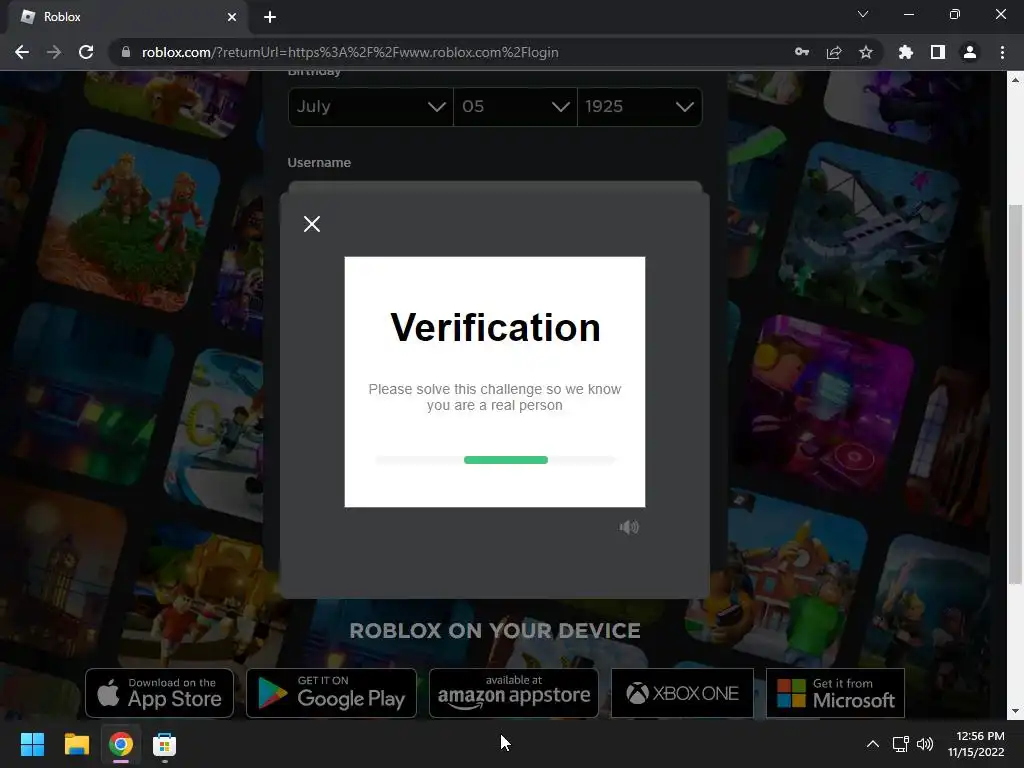This screenshot has width=1024, height=768.
Task: Click the page vertical scrollbar
Action: pos(1015,394)
